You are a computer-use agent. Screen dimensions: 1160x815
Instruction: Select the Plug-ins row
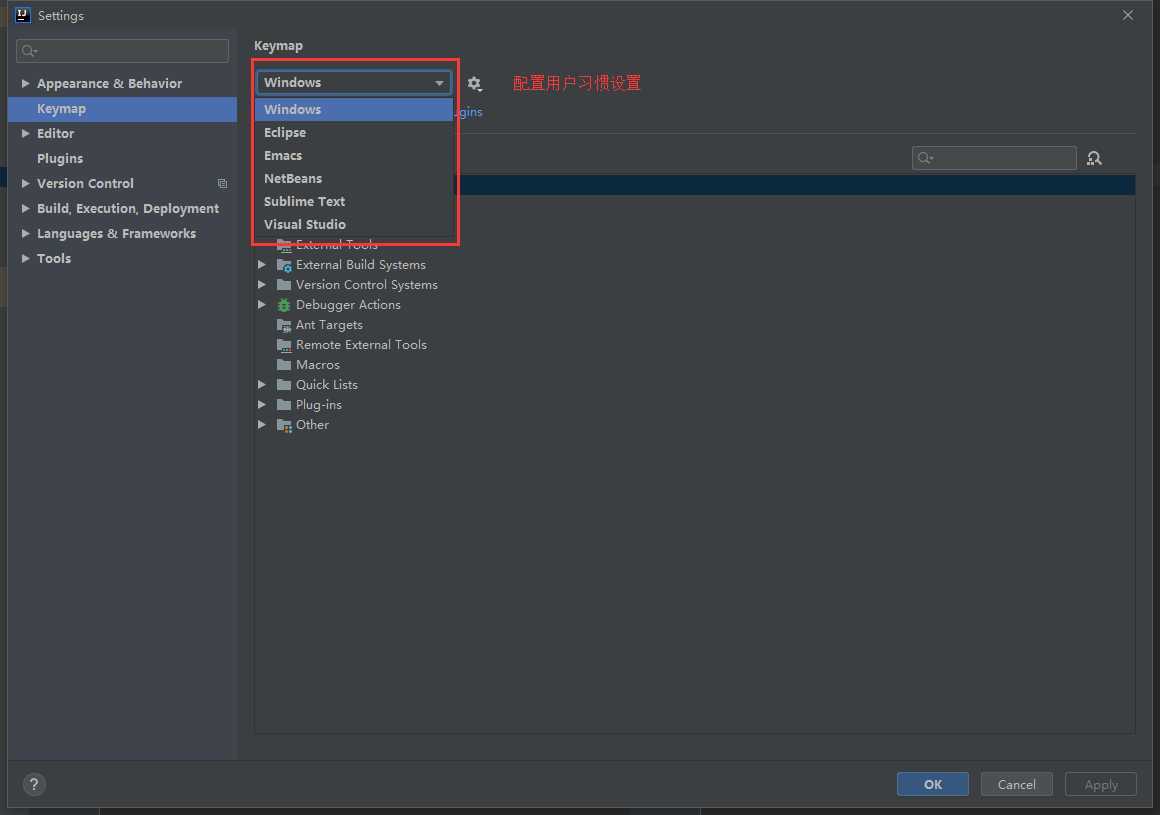[694, 405]
